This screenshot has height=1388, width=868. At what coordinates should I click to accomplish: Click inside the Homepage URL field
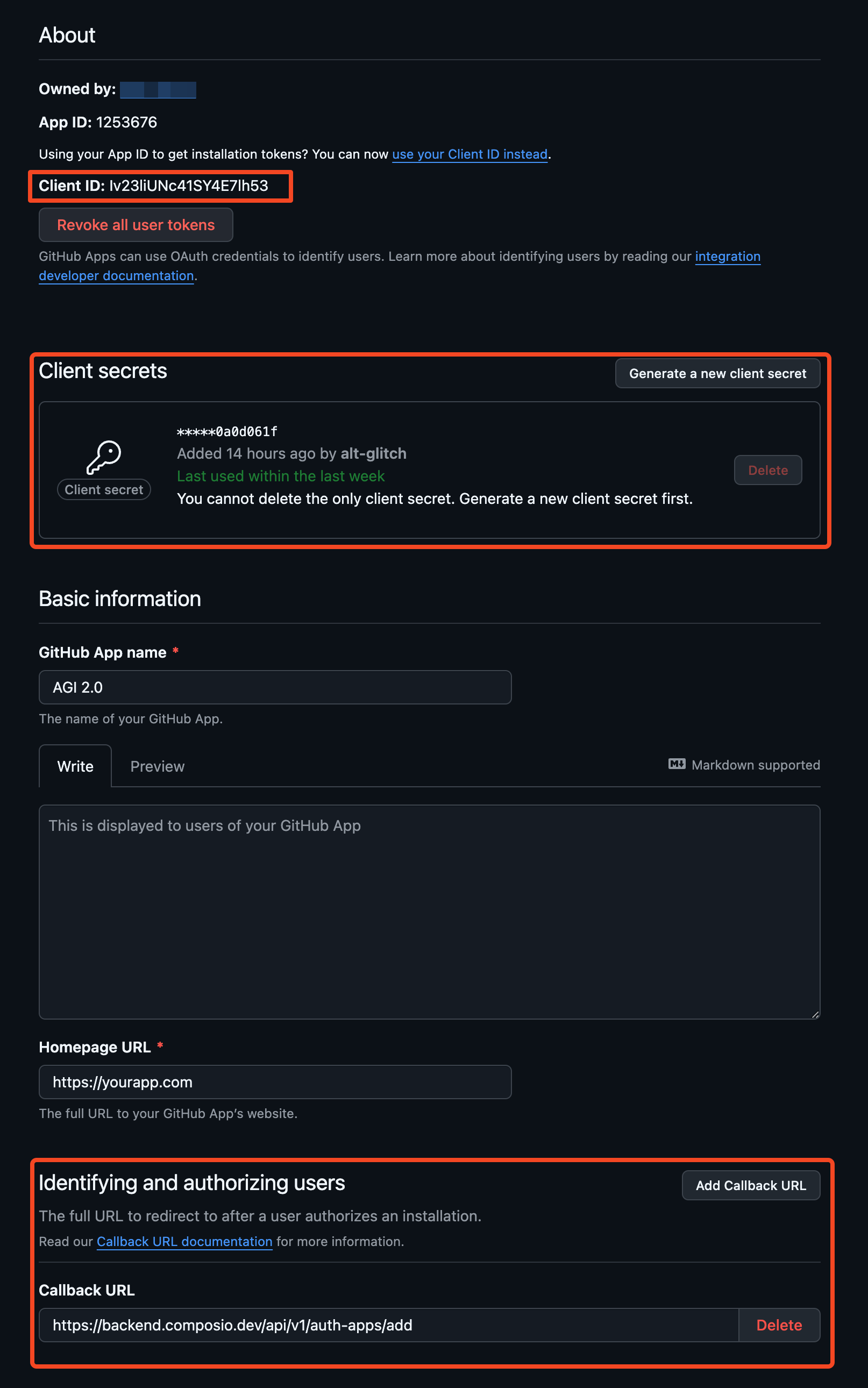click(x=274, y=1082)
